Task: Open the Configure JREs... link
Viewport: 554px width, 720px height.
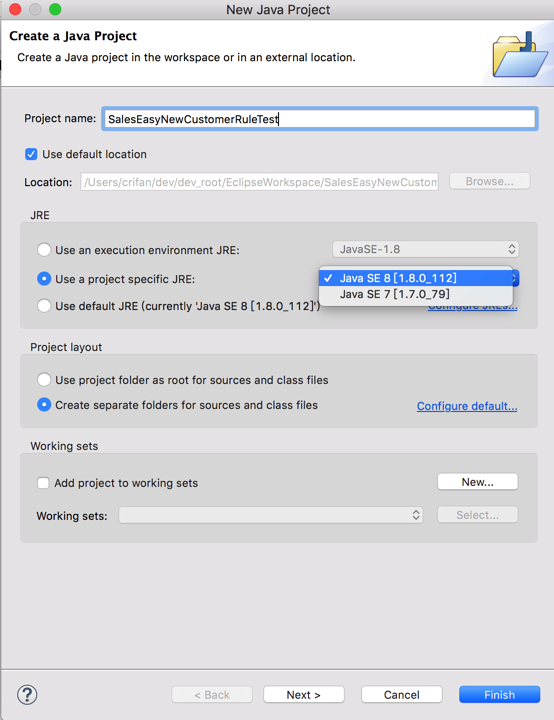Action: (x=473, y=307)
